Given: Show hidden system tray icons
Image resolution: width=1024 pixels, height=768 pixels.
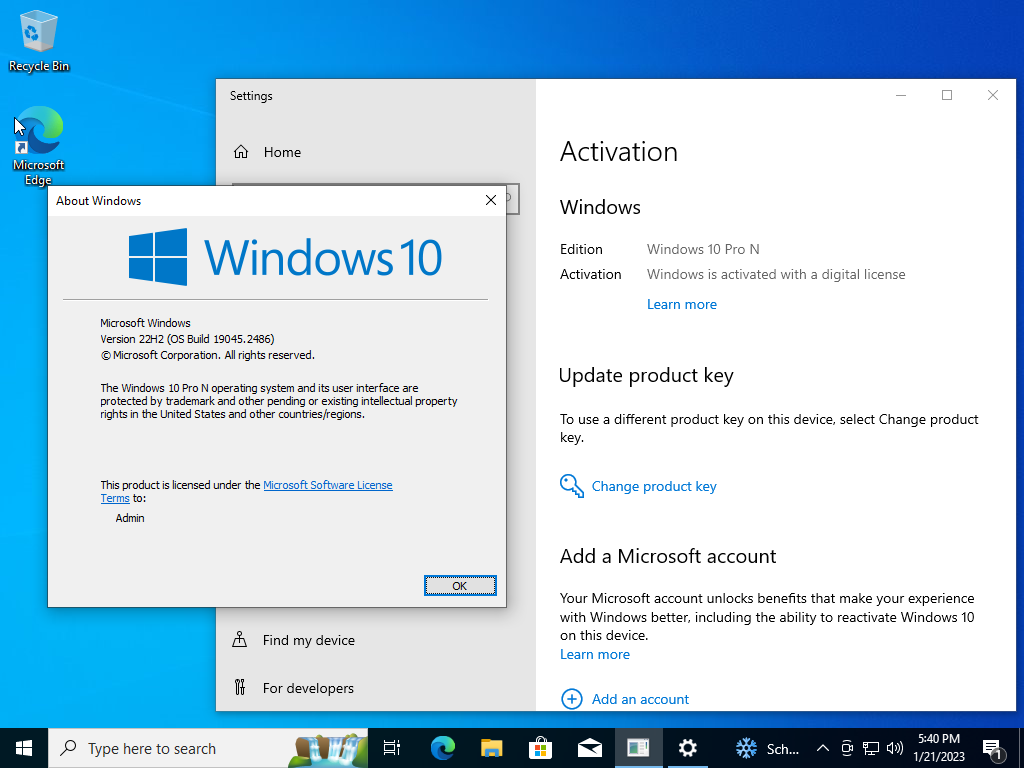Looking at the screenshot, I should [823, 748].
